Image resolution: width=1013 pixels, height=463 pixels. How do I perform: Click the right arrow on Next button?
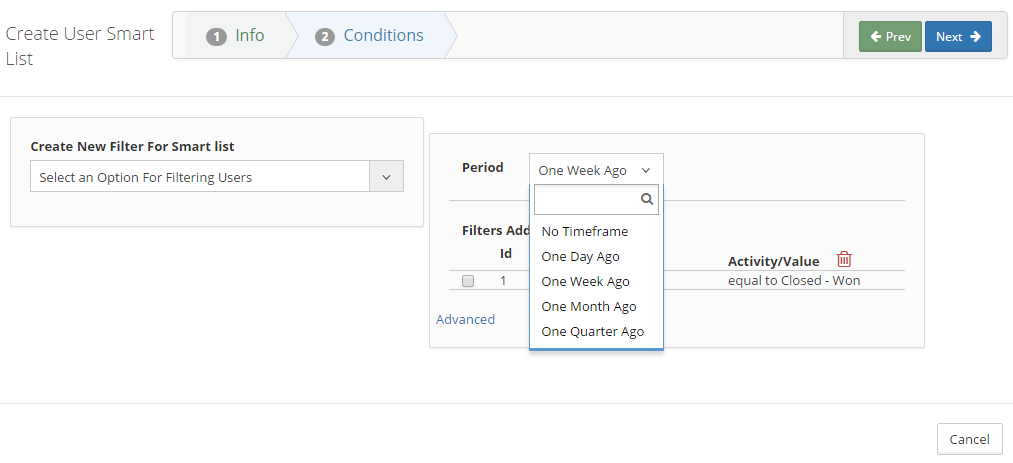point(976,37)
